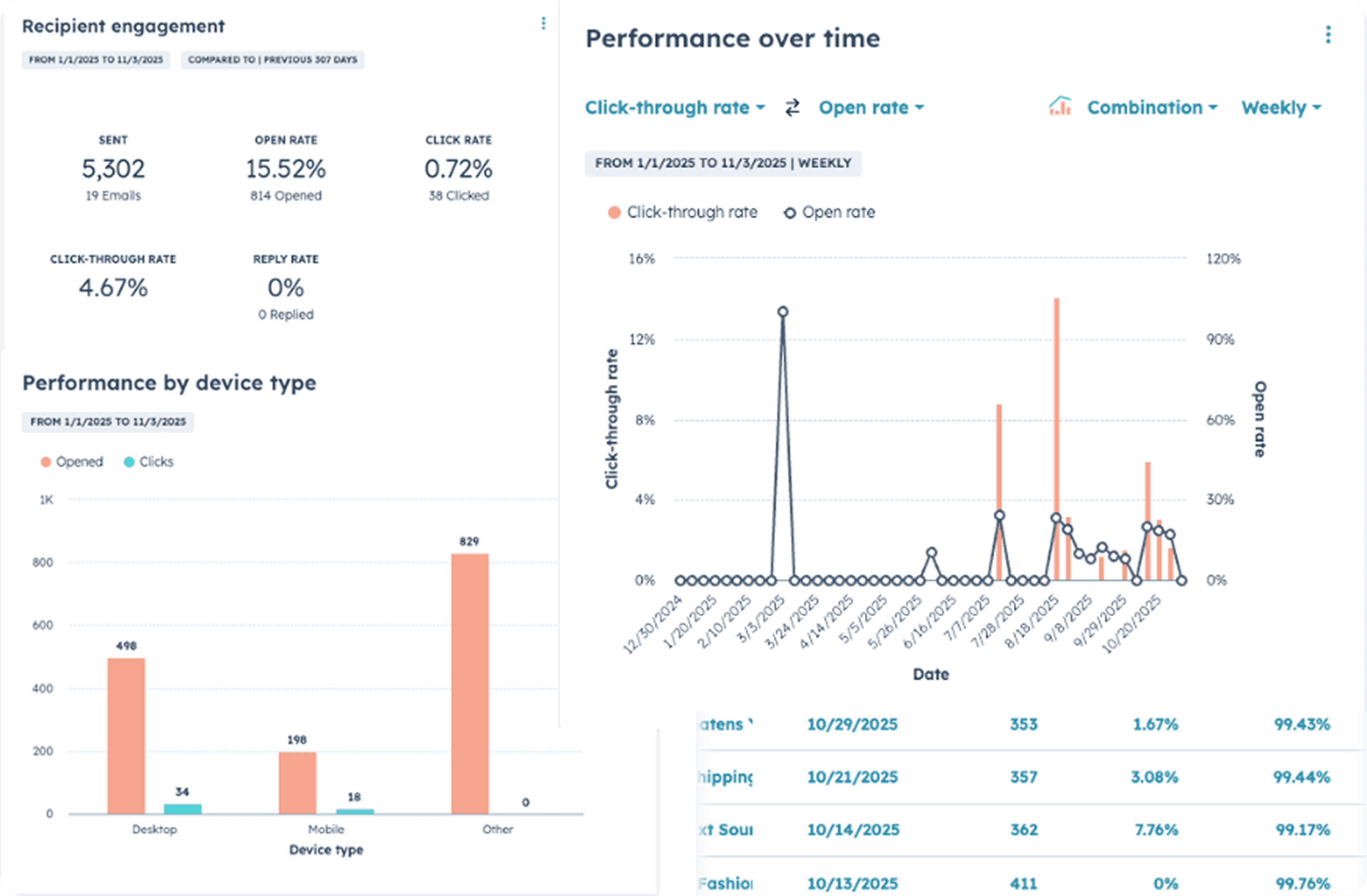Expand the Click-through rate metric dropdown
This screenshot has width=1367, height=896.
(x=675, y=108)
